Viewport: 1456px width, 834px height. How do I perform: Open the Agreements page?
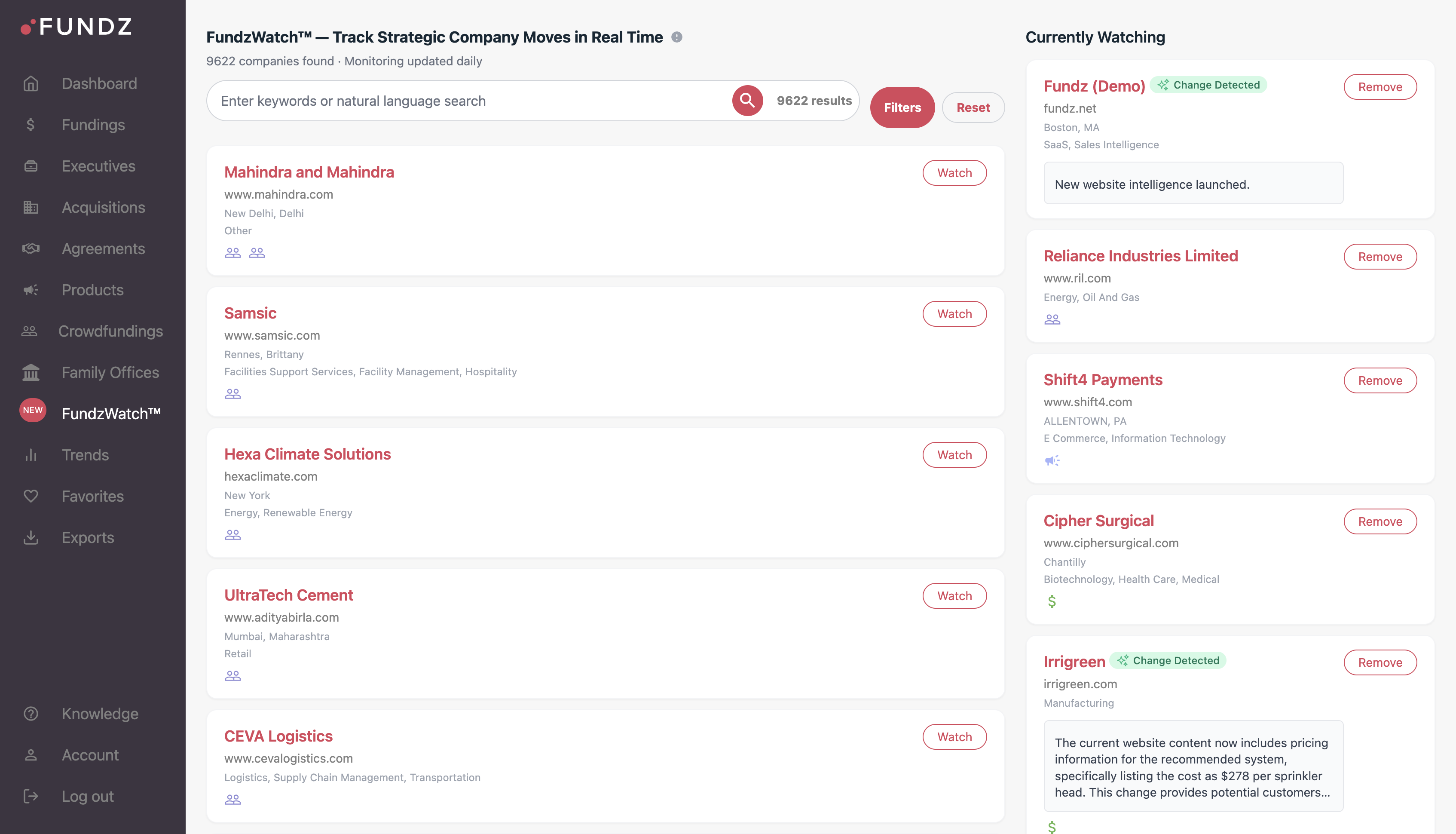point(104,248)
